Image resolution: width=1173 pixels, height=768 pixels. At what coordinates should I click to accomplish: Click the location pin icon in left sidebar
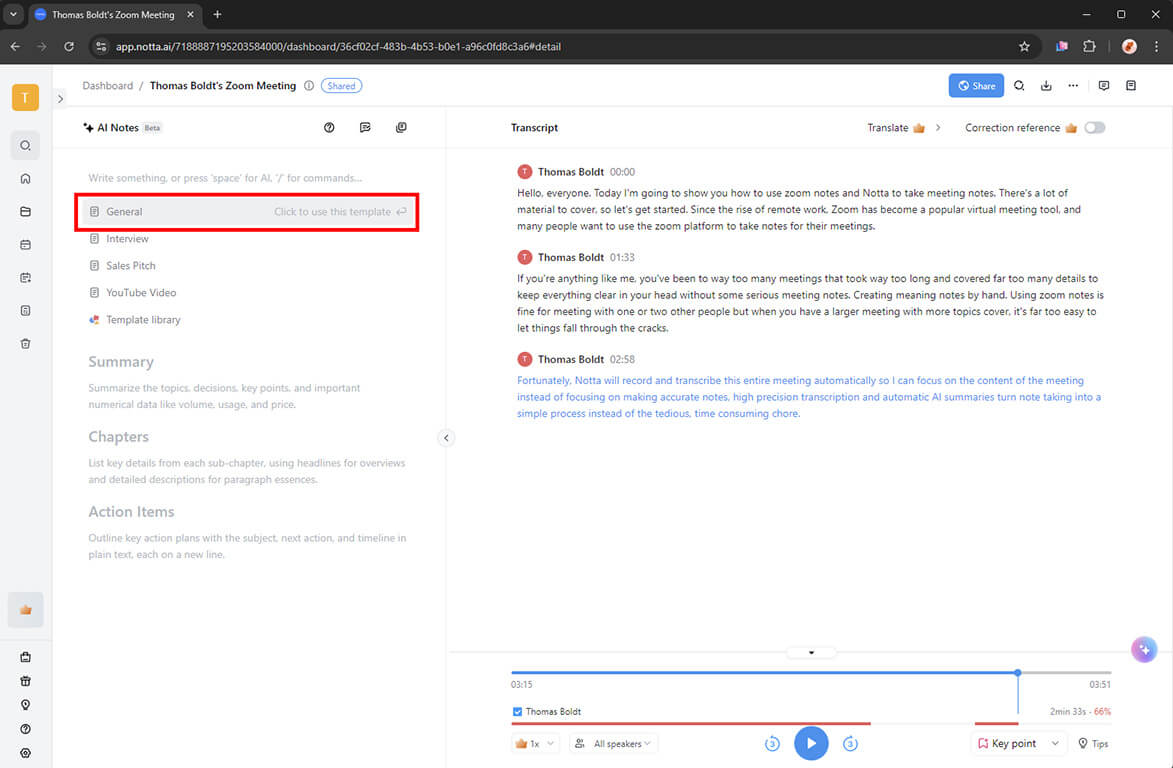click(25, 705)
